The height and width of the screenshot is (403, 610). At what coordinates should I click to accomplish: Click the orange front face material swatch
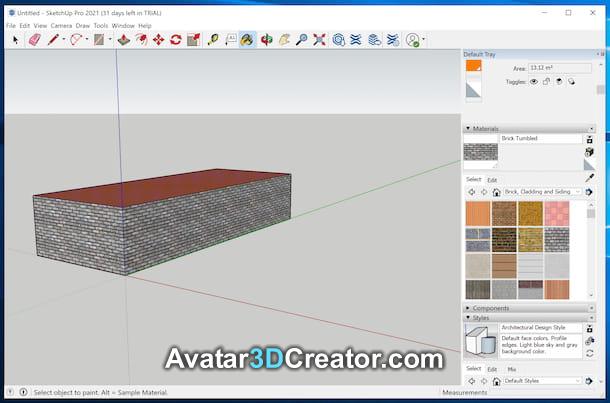473,65
